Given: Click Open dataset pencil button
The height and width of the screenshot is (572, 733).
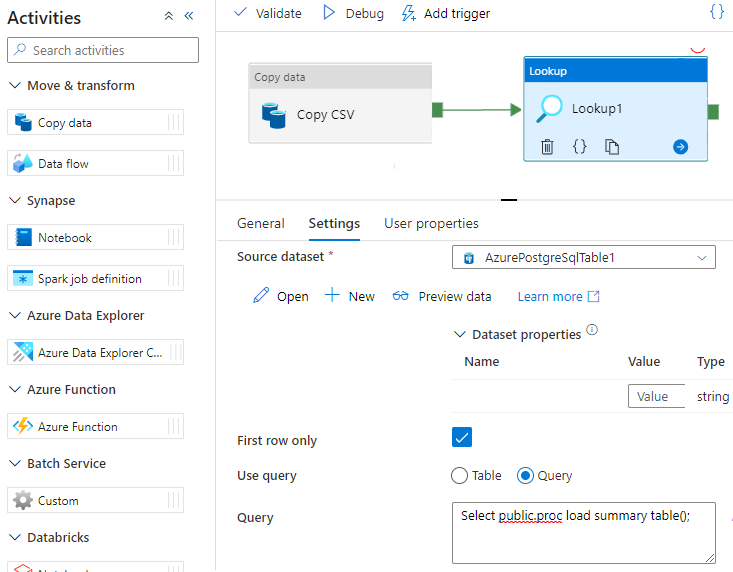Looking at the screenshot, I should pos(280,296).
